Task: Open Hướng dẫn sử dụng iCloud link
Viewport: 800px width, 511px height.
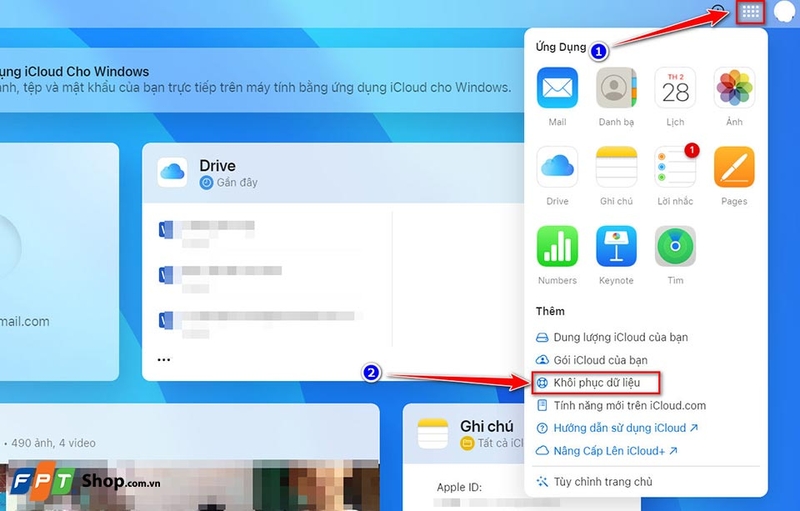Action: 617,428
